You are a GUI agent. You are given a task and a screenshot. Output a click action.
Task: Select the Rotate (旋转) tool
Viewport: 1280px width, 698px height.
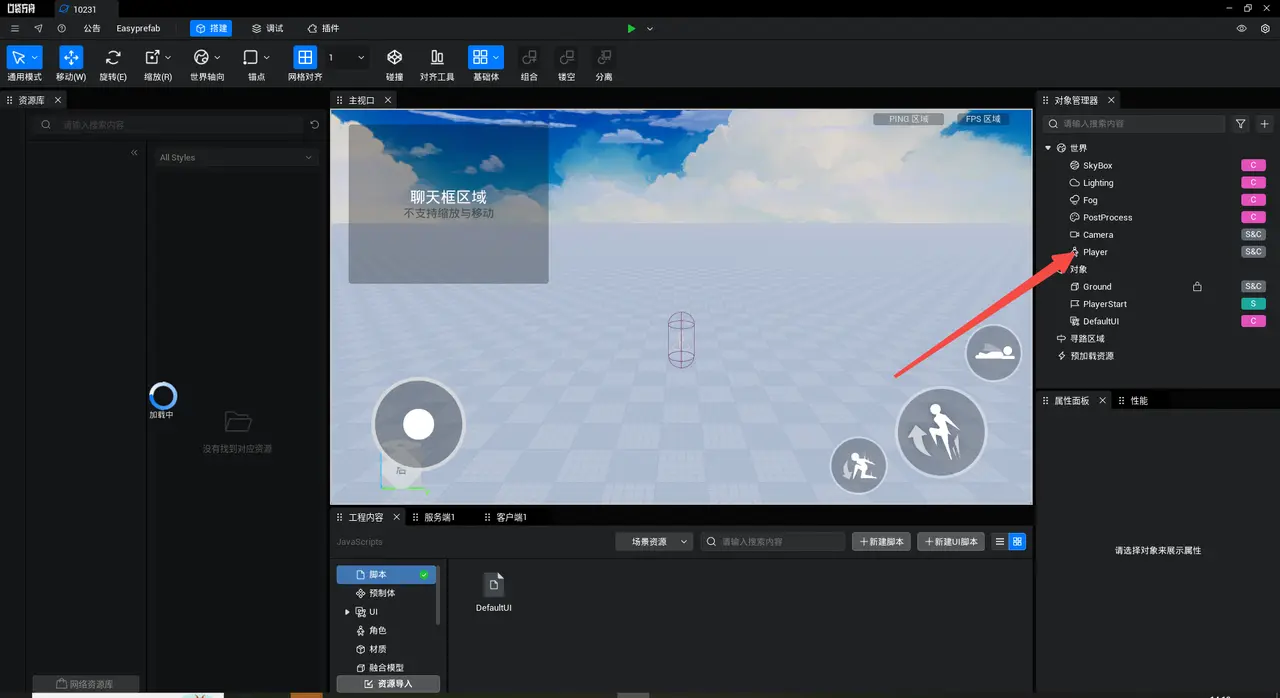click(113, 58)
